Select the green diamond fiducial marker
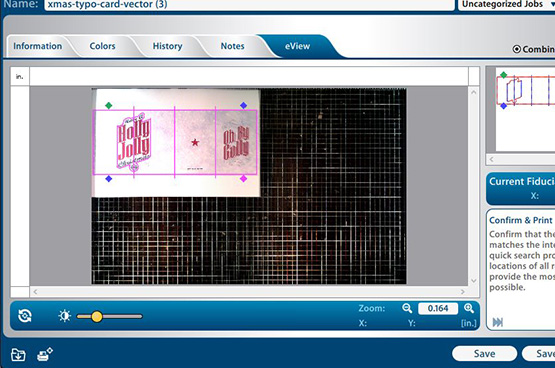Screen dimensions: 555x368 (109, 105)
